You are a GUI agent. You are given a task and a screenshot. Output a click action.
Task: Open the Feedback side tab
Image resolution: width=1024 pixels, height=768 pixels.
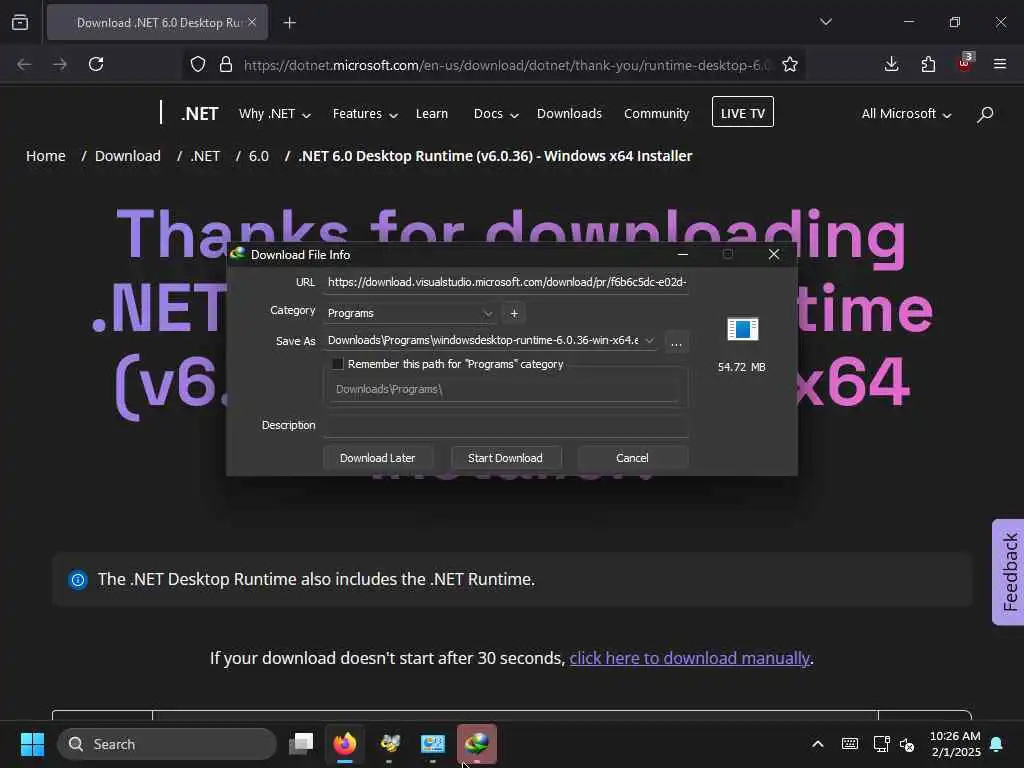point(1009,572)
